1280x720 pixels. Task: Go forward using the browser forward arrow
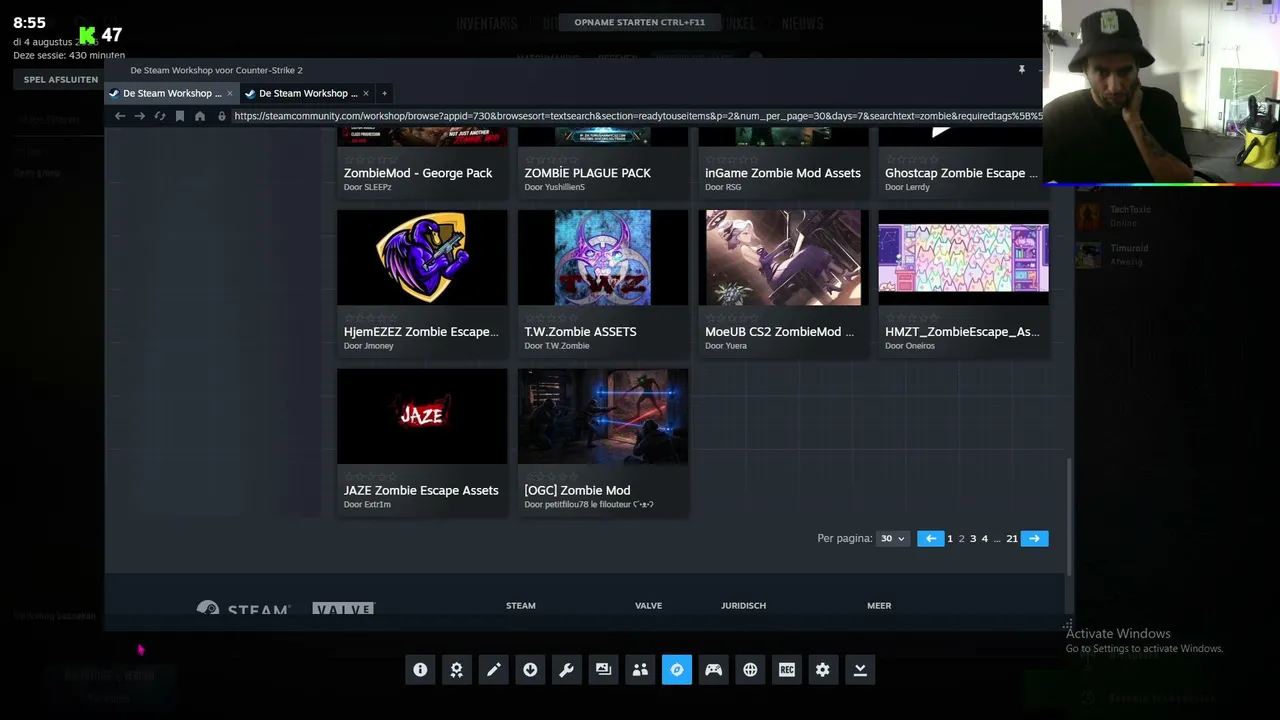[140, 116]
